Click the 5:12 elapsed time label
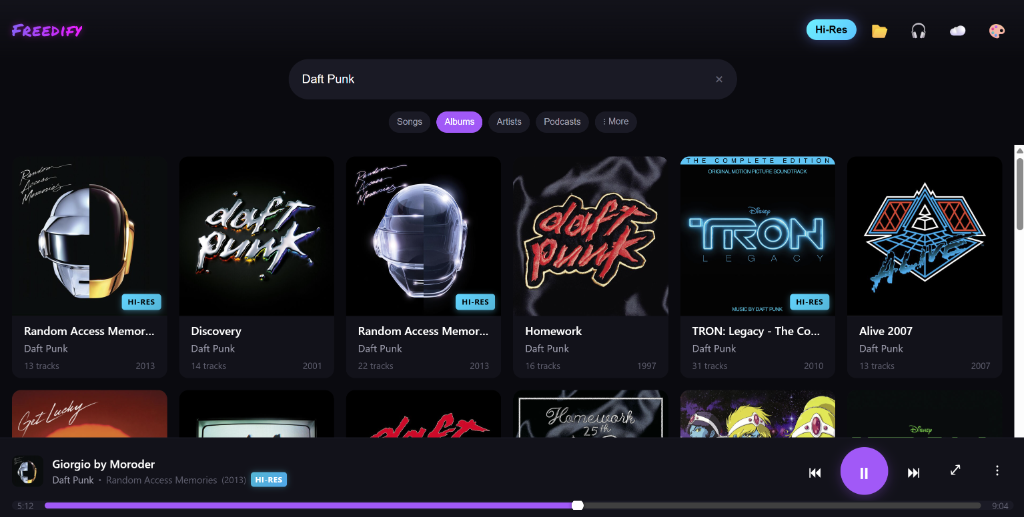This screenshot has width=1024, height=517. coord(25,506)
